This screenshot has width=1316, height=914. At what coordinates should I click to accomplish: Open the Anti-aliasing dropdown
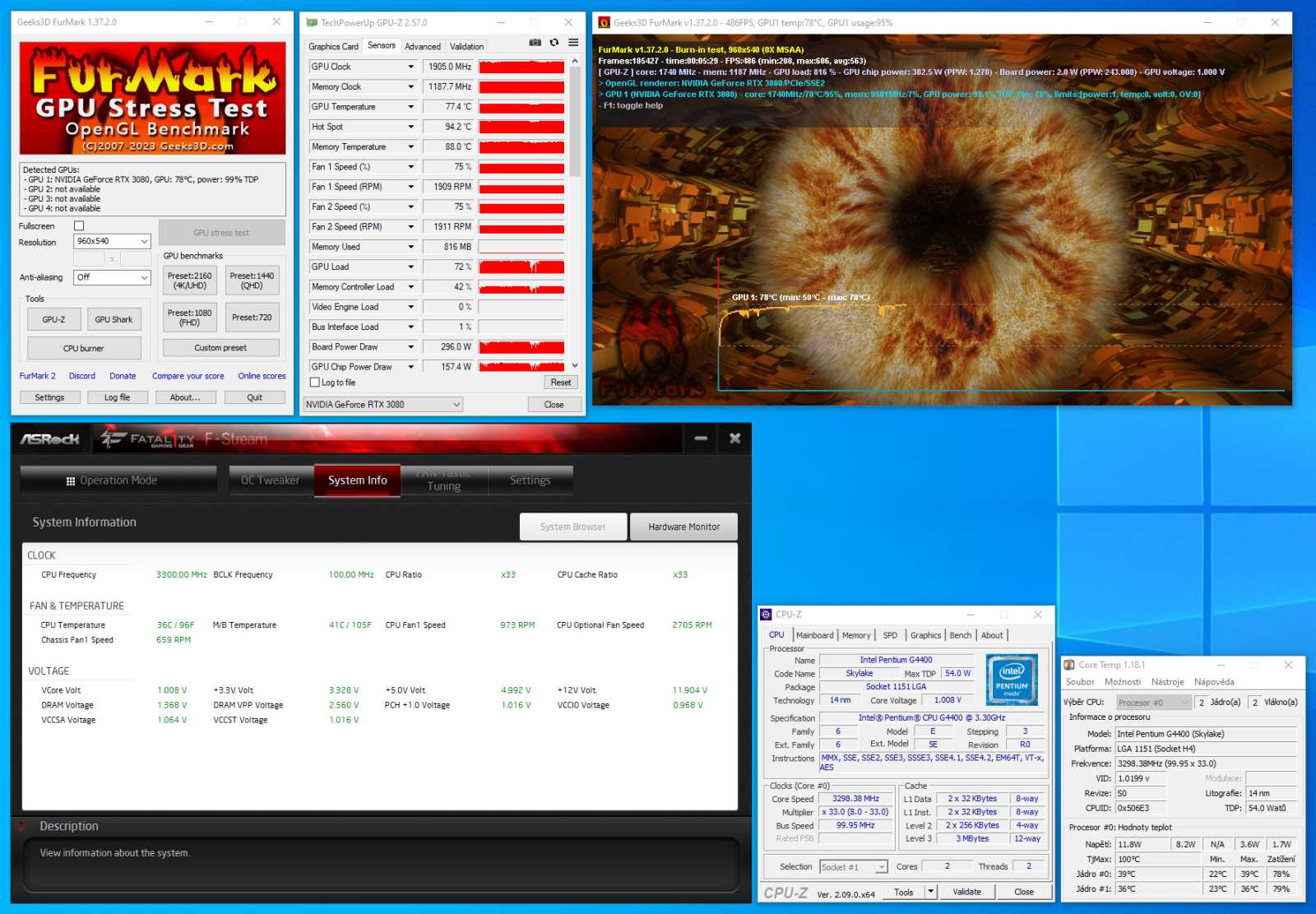(112, 277)
